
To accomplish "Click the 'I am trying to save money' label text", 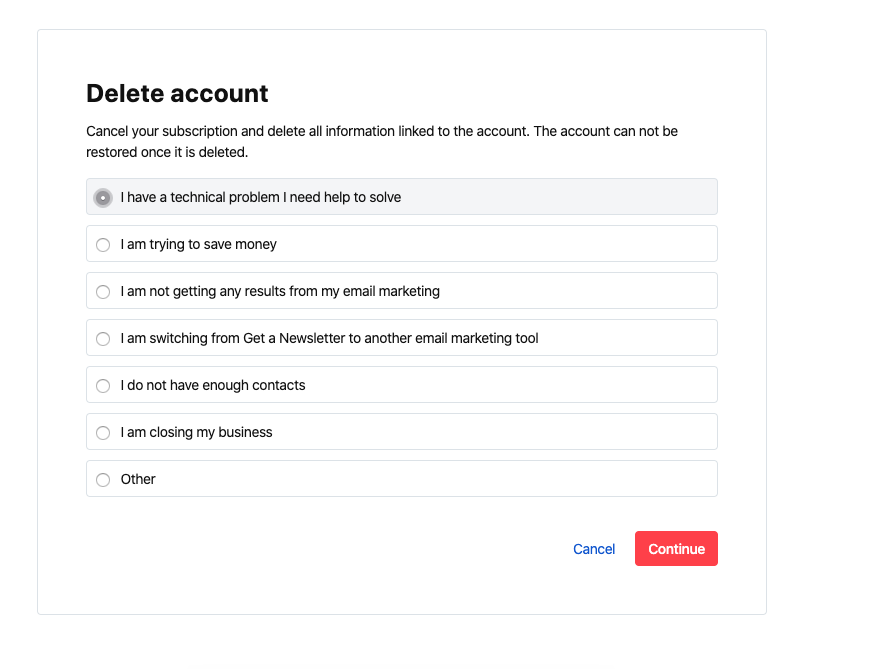I will pos(198,245).
